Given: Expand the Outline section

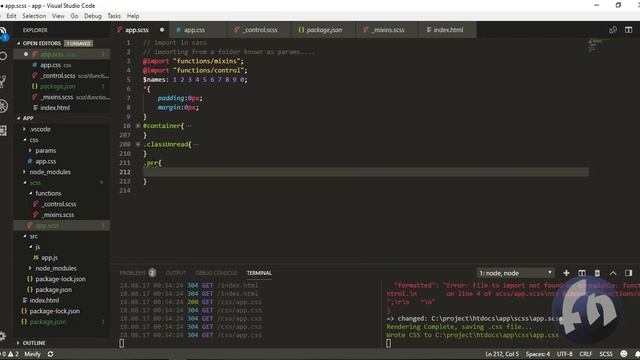Looking at the screenshot, I should click(x=18, y=343).
